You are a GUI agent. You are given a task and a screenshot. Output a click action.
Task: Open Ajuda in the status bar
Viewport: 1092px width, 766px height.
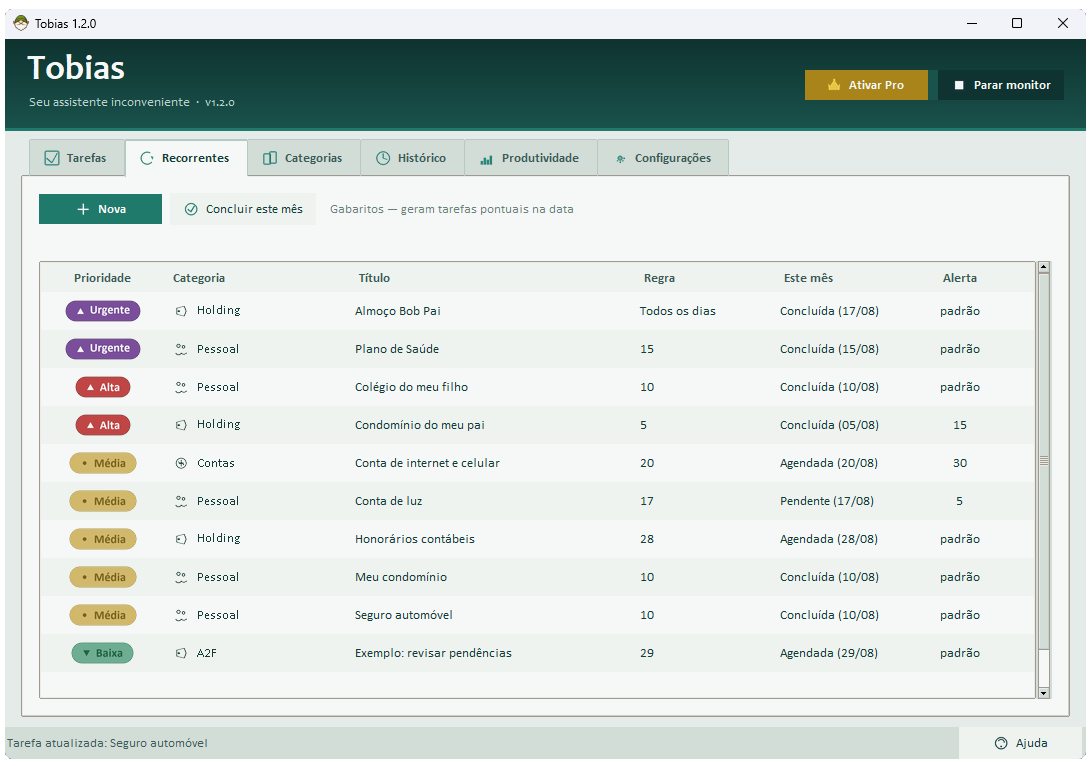(x=1022, y=743)
